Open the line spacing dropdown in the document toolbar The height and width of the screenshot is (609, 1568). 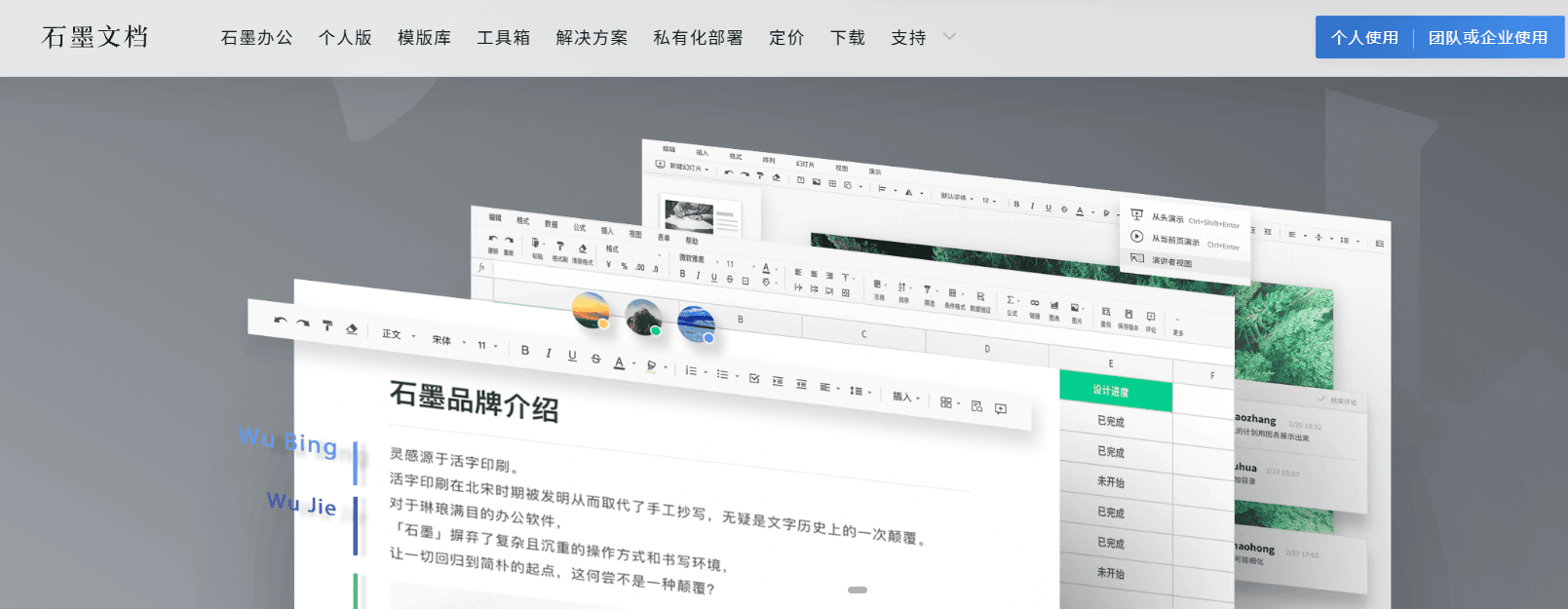coord(860,391)
